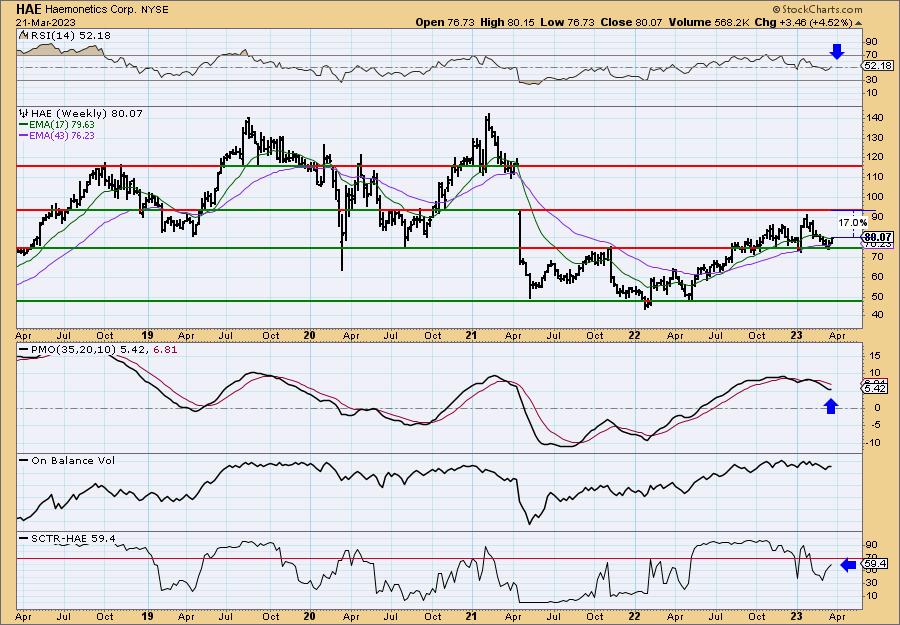Viewport: 900px width, 625px height.
Task: Click the Close 80.07 value in the header
Action: [x=631, y=22]
